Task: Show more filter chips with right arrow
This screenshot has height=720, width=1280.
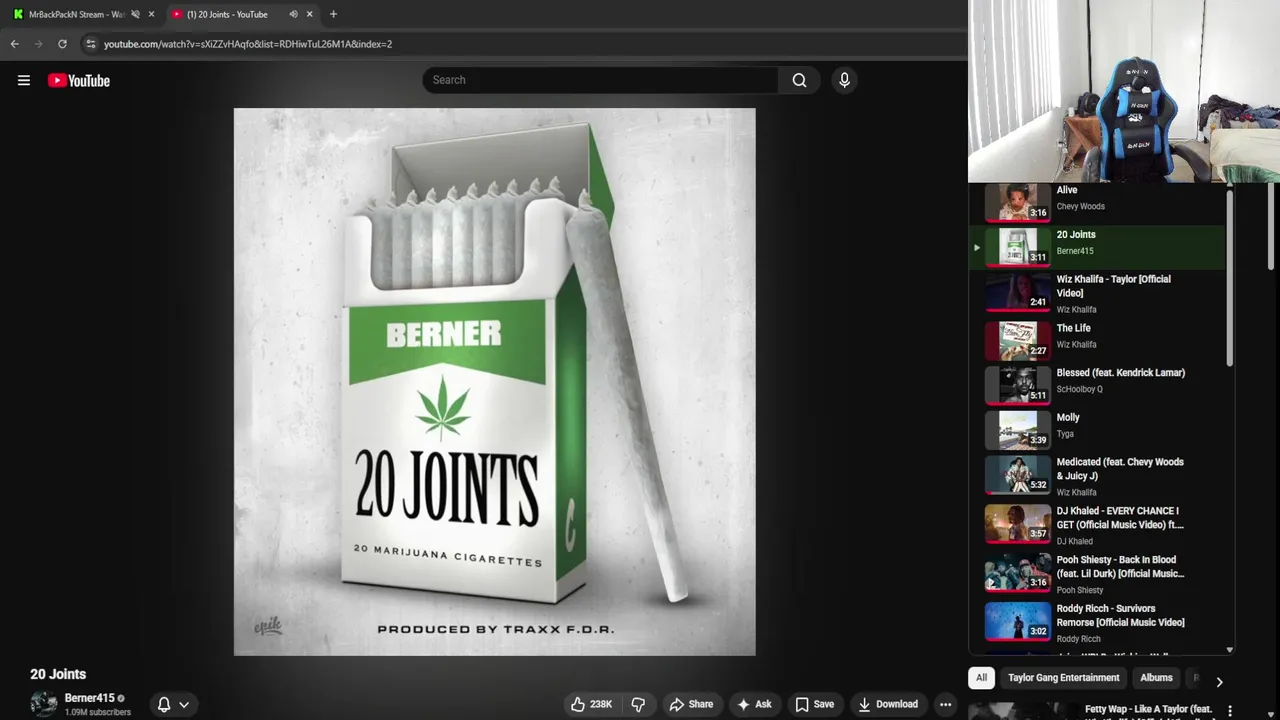Action: point(1219,682)
